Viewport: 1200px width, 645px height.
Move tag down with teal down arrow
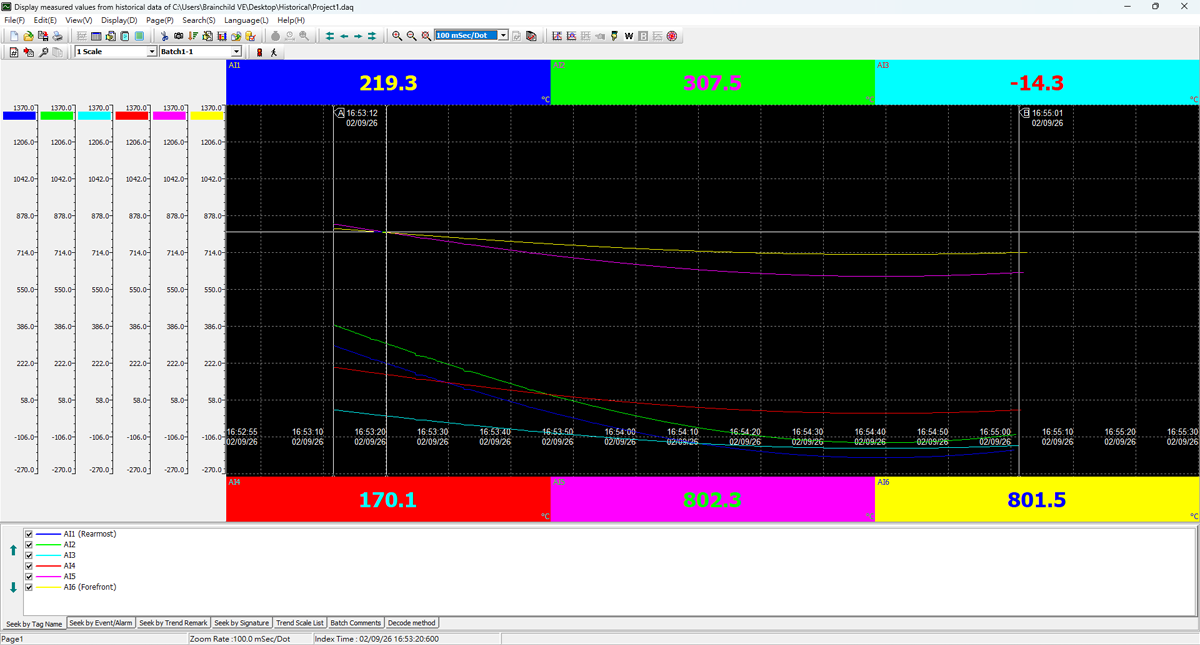coord(13,587)
